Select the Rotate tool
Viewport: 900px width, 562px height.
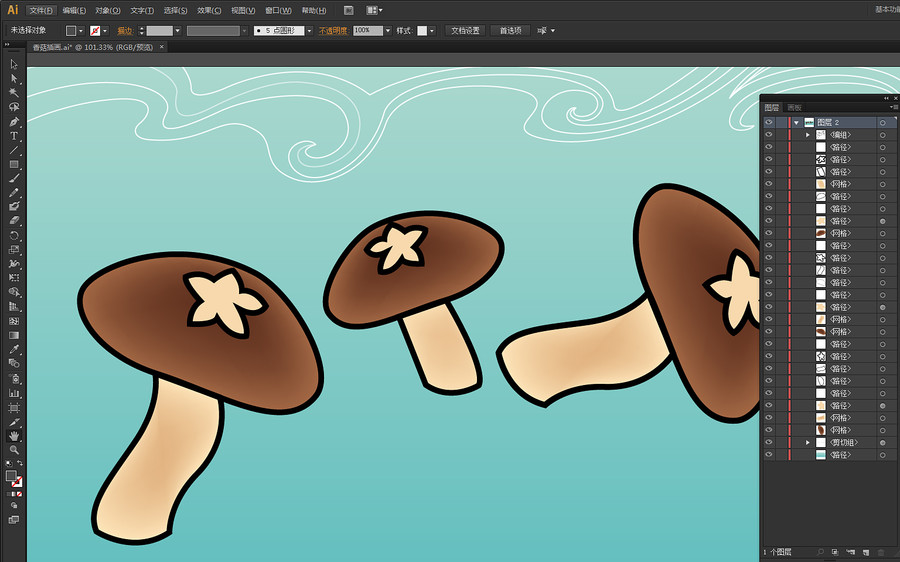[x=14, y=235]
